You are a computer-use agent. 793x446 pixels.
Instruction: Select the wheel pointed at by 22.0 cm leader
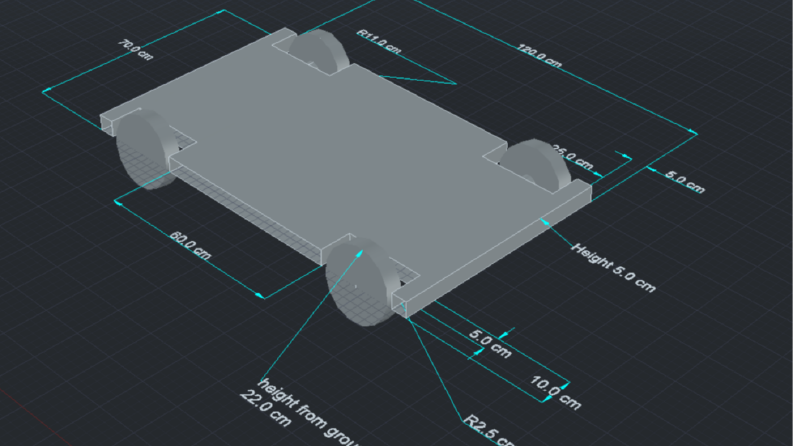pyautogui.click(x=359, y=284)
